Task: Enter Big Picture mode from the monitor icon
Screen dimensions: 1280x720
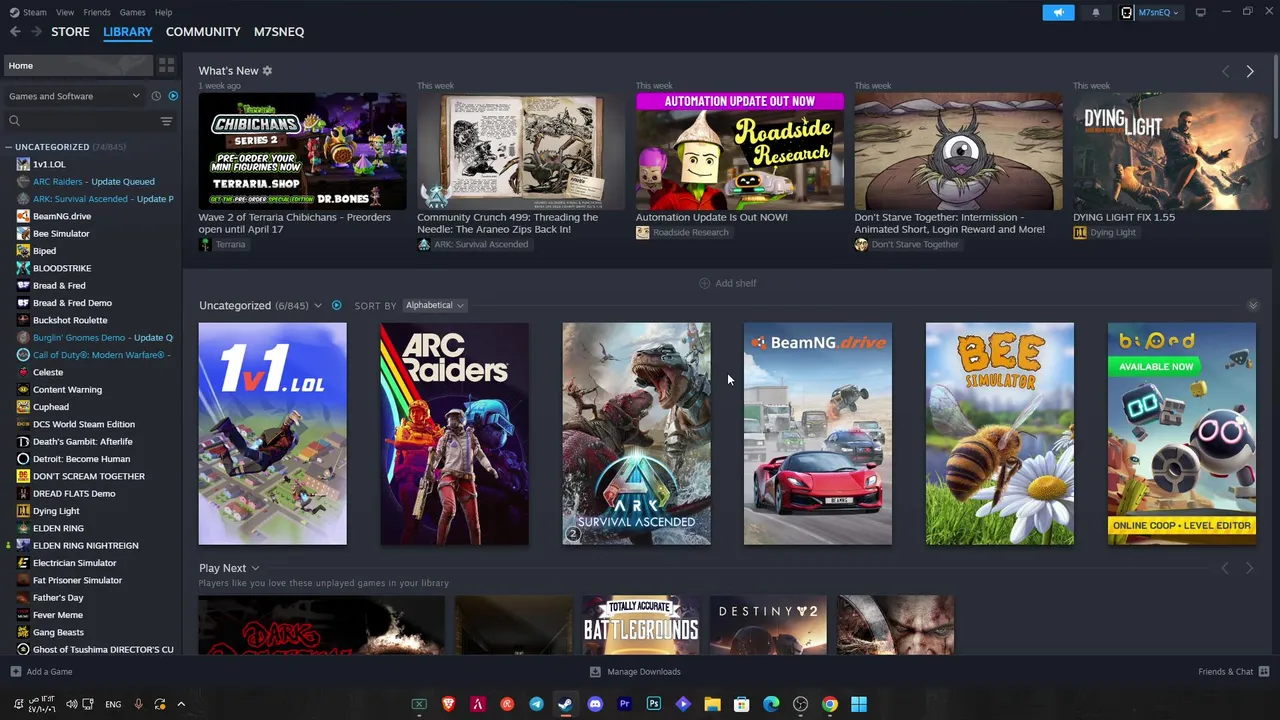Action: point(1200,12)
